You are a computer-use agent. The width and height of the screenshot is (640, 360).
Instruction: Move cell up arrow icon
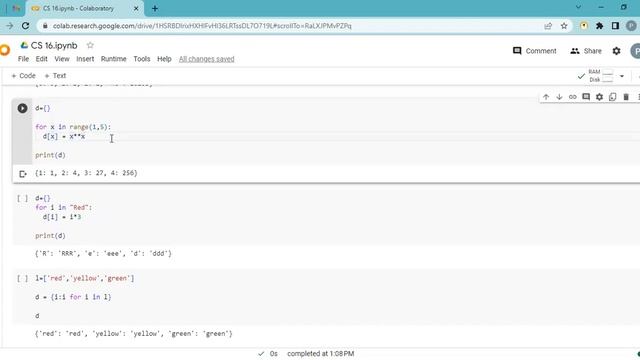[546, 97]
